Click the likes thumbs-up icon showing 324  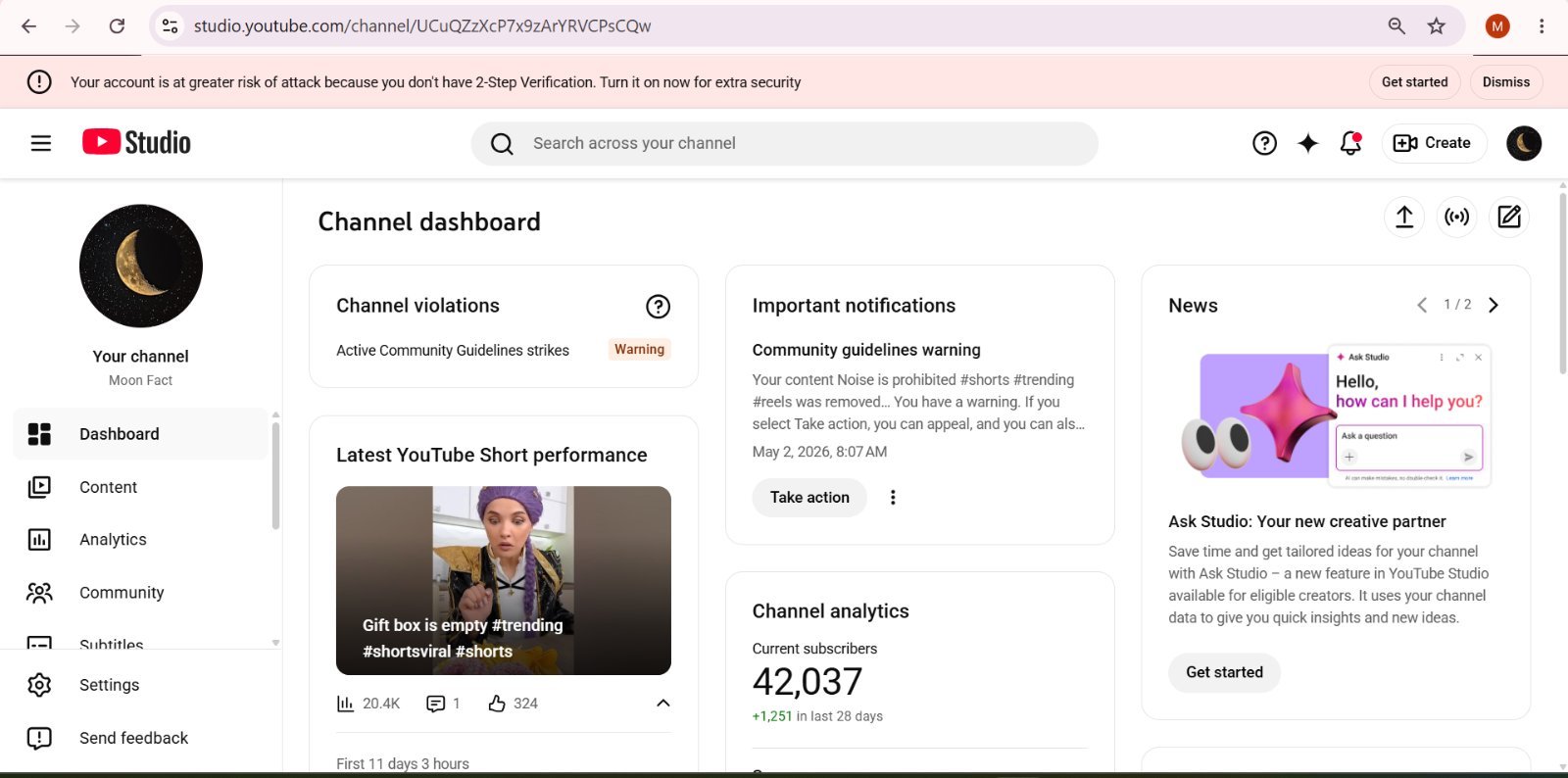pyautogui.click(x=497, y=704)
